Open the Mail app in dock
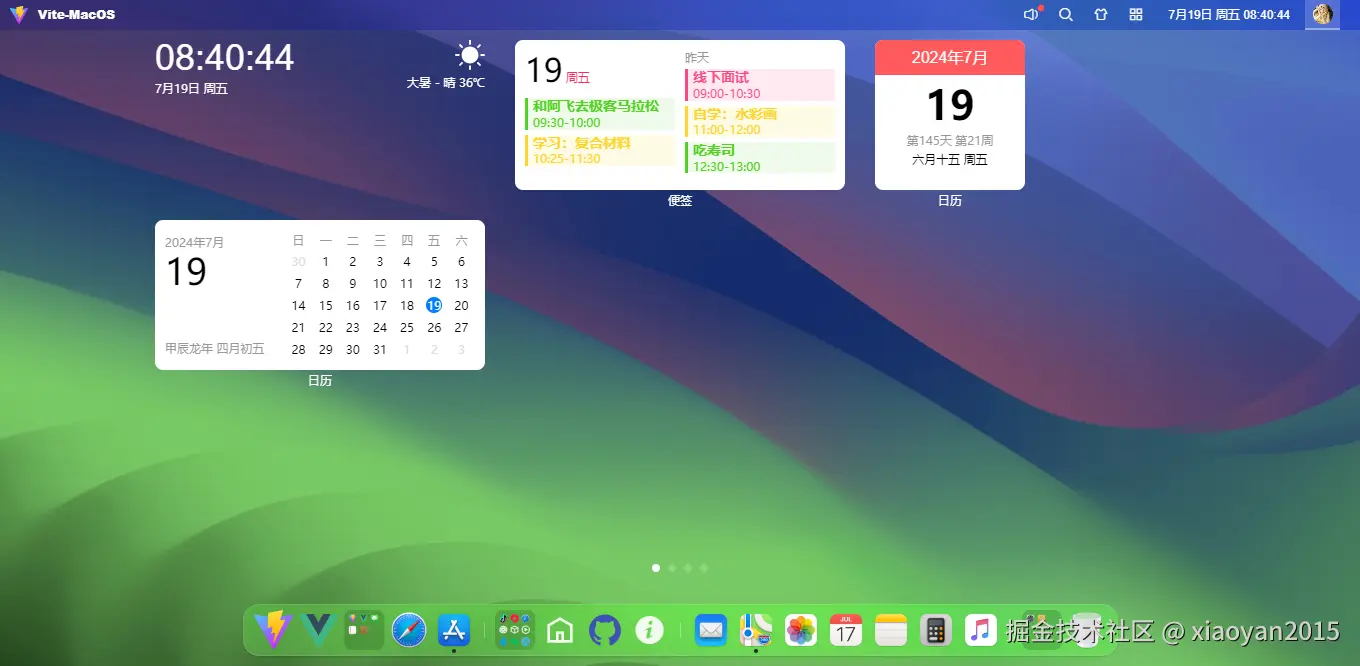 [711, 630]
